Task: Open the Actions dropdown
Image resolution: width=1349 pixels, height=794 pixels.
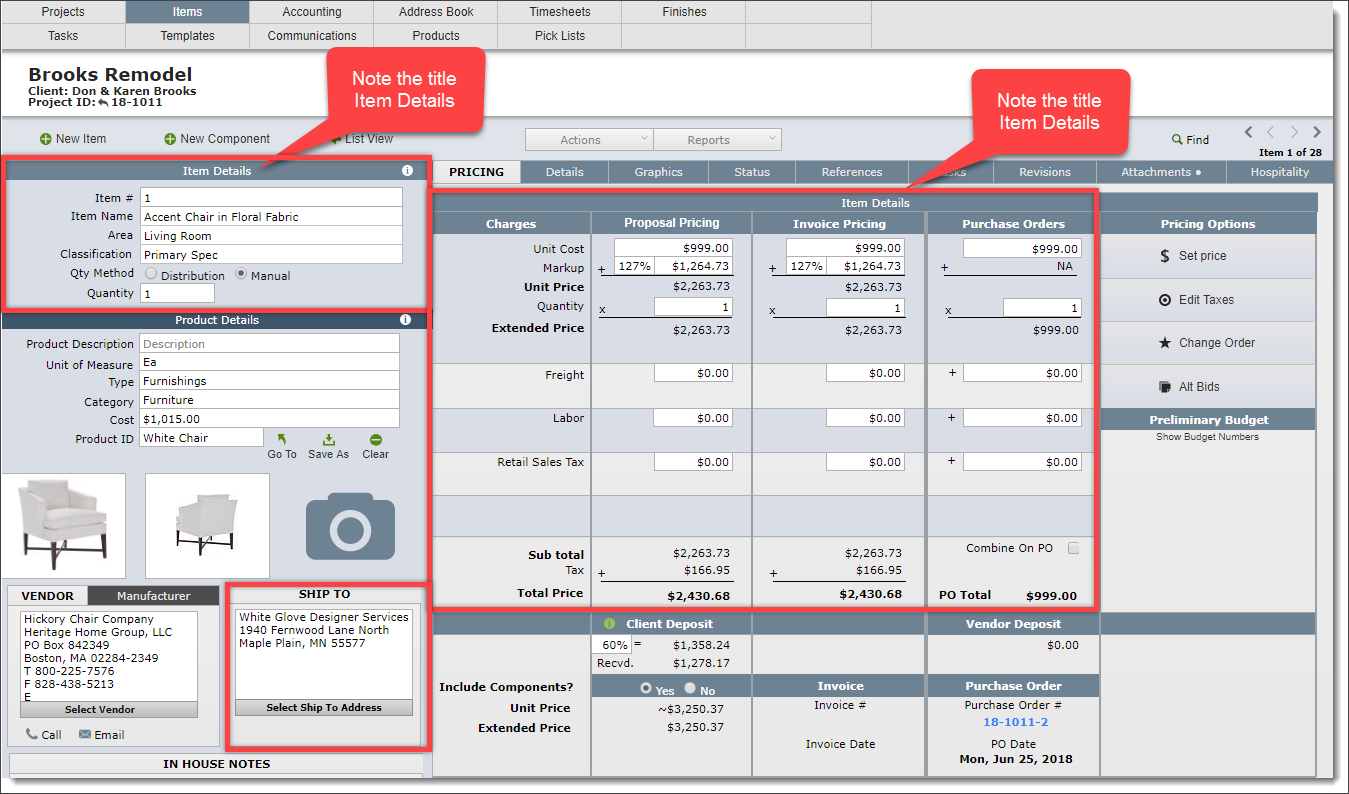Action: coord(589,140)
